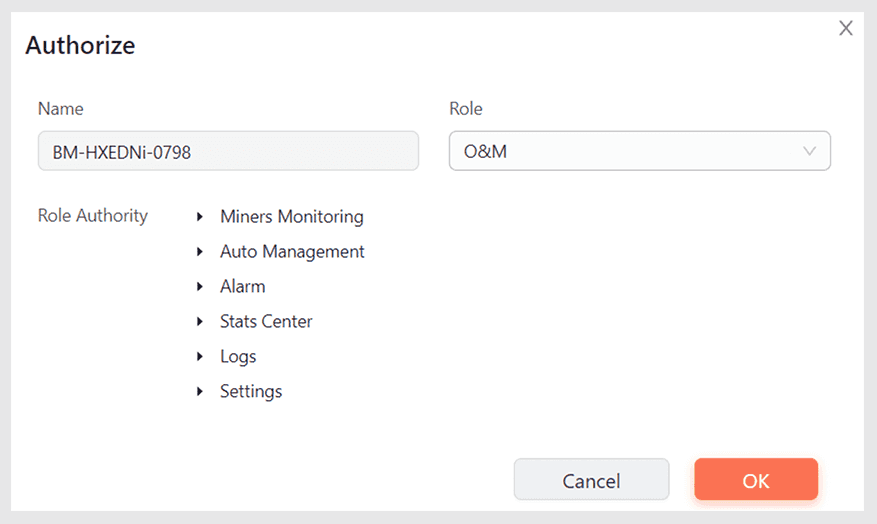Expand the arrow next to Auto Management
877x524 pixels.
(x=200, y=252)
